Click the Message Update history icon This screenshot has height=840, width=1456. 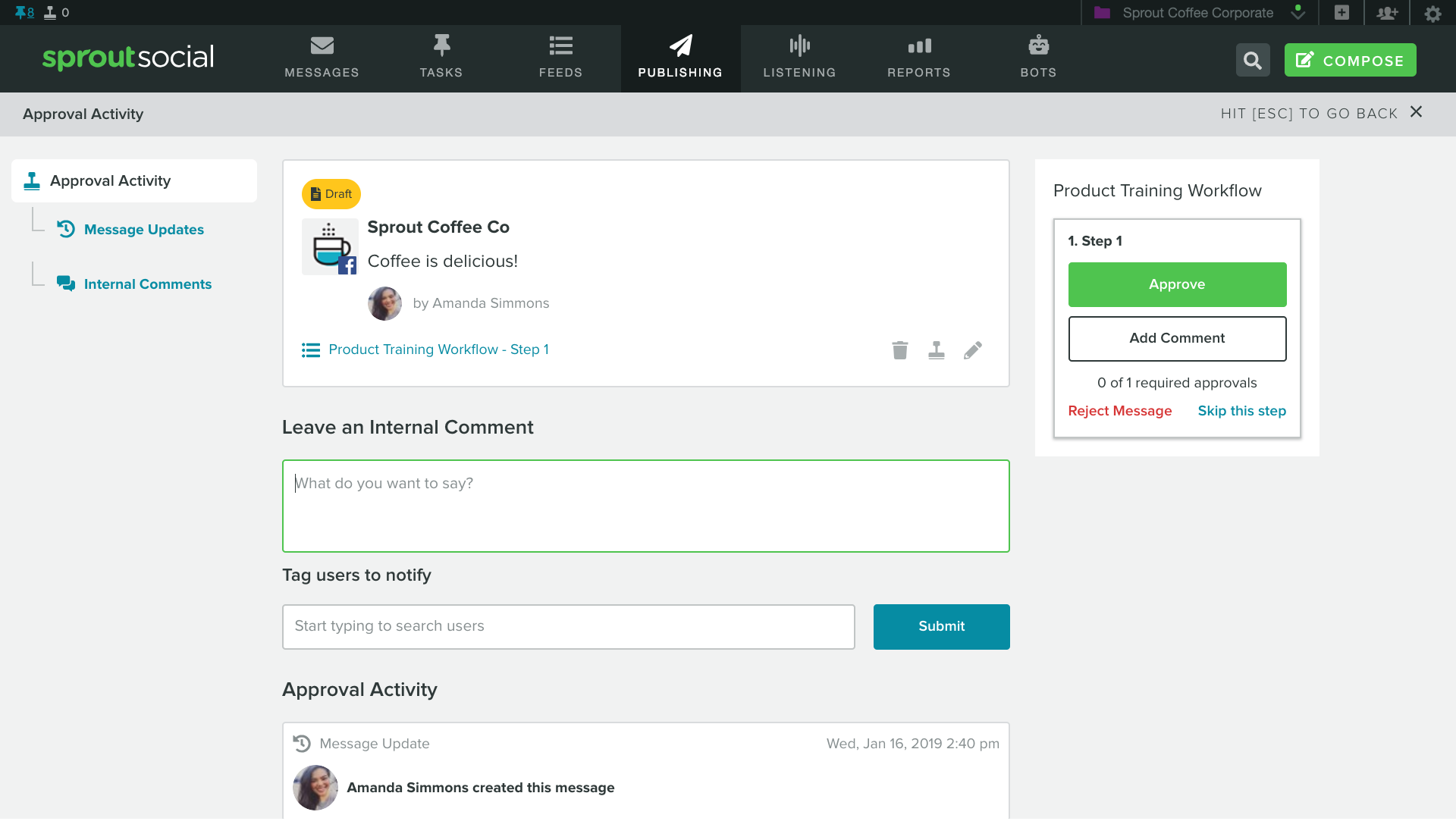coord(302,744)
